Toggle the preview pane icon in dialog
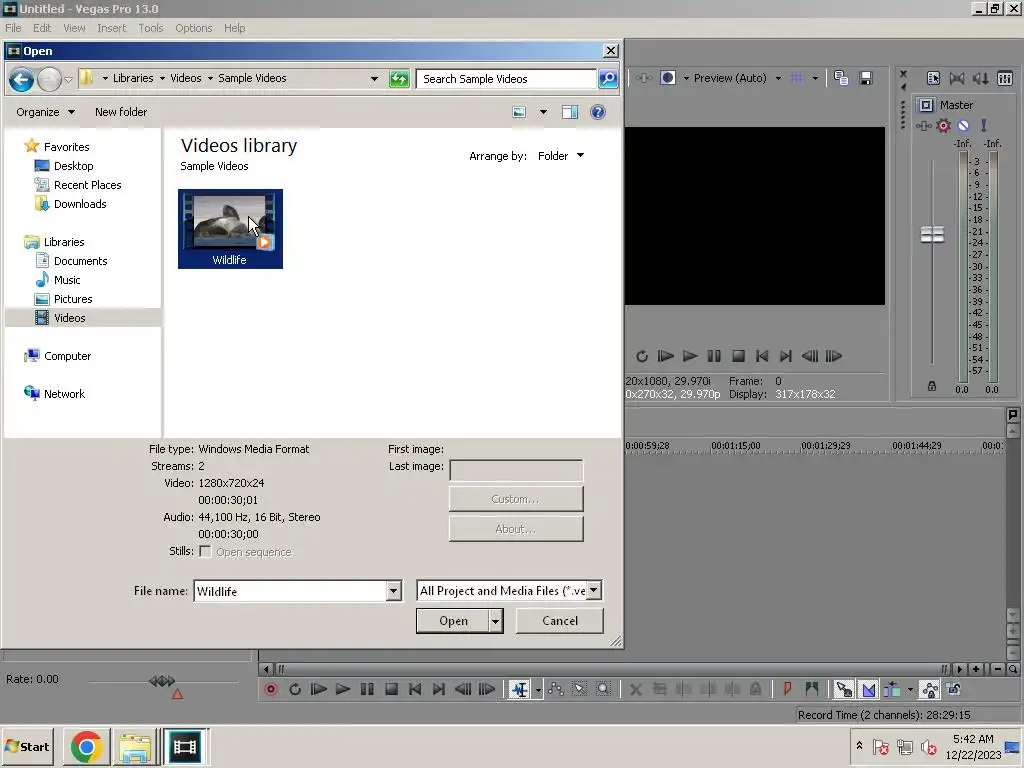 569,112
